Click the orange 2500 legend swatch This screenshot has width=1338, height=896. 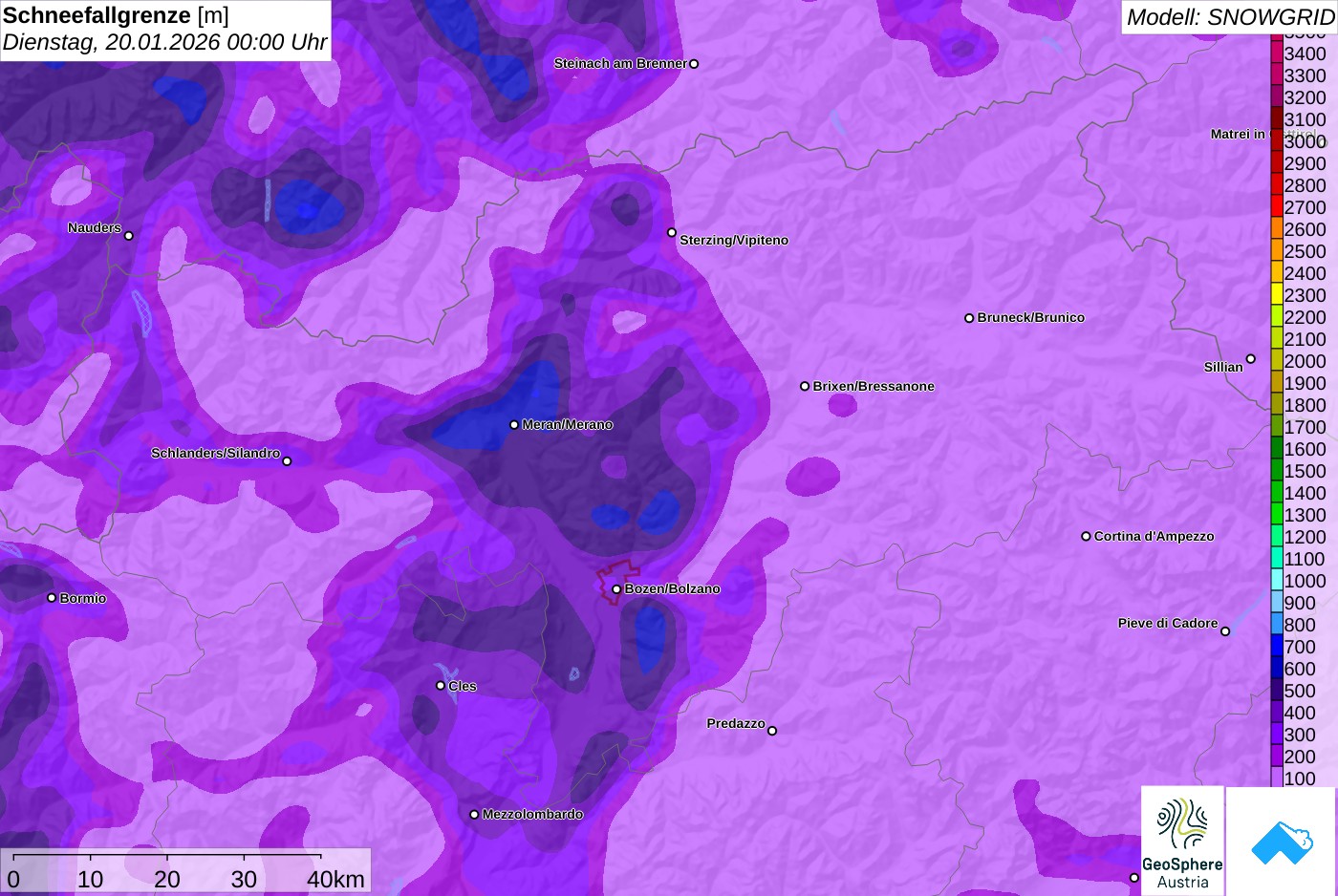click(x=1277, y=251)
